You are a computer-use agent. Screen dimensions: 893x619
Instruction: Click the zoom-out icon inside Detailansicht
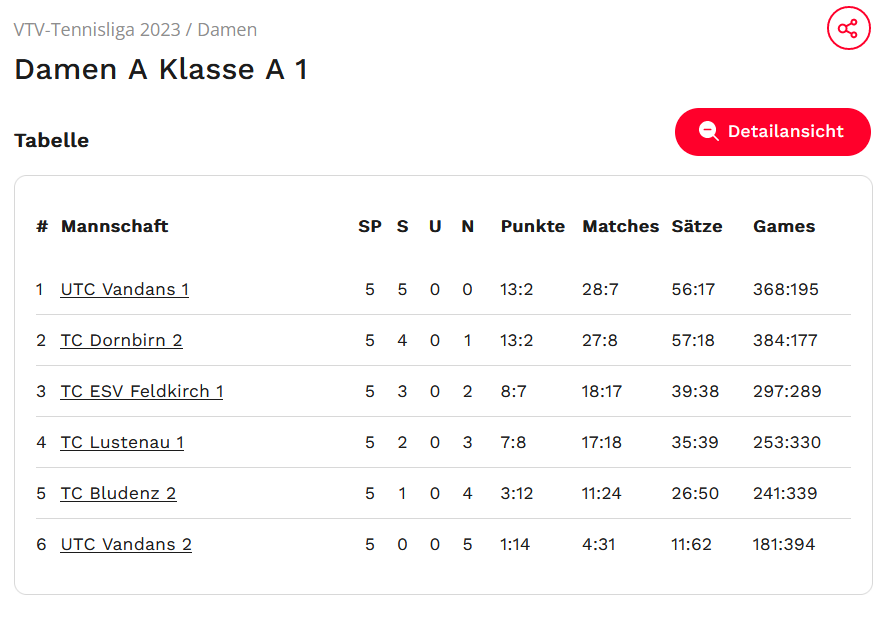point(709,132)
